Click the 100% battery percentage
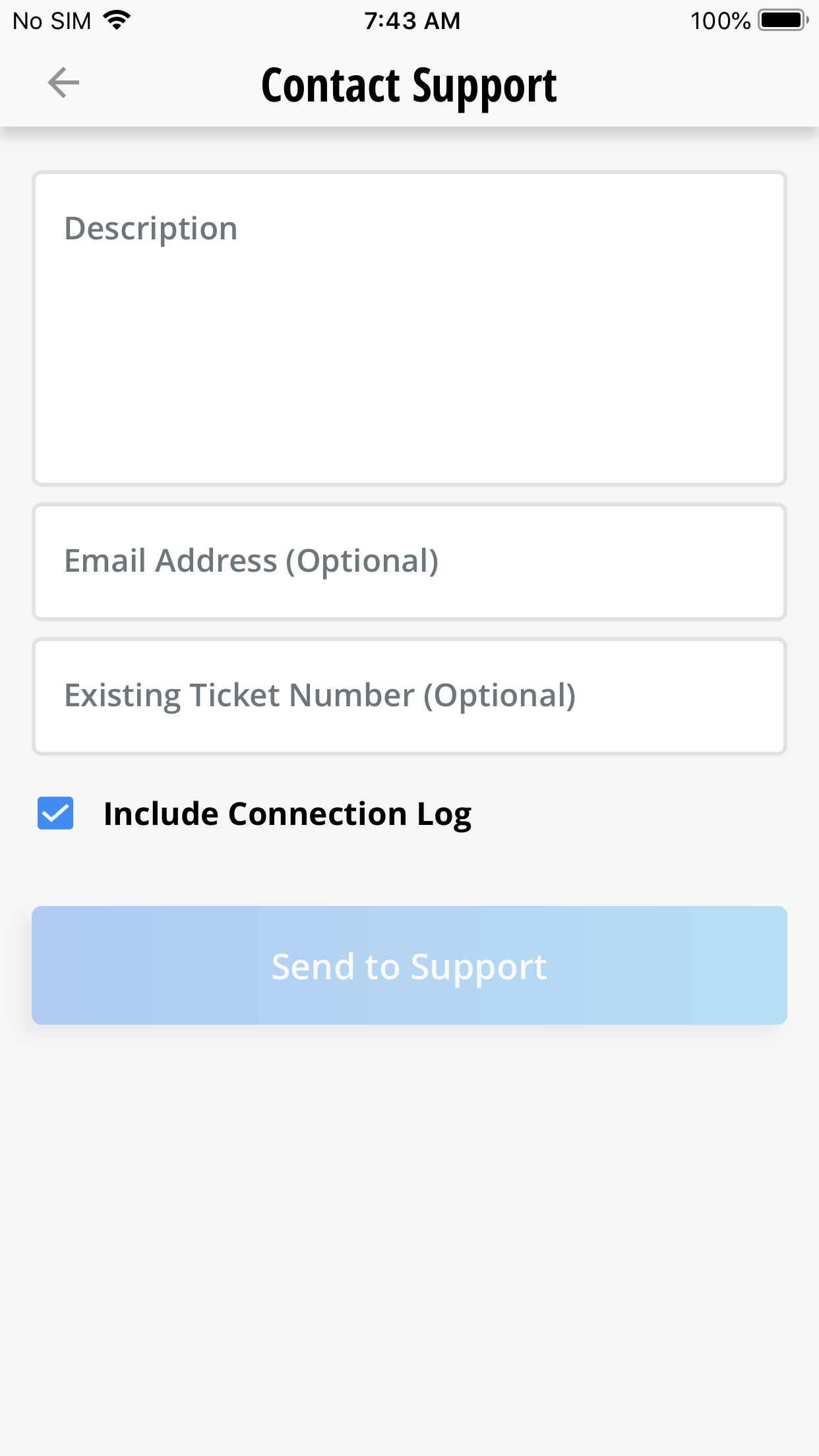Viewport: 819px width, 1456px height. tap(720, 21)
